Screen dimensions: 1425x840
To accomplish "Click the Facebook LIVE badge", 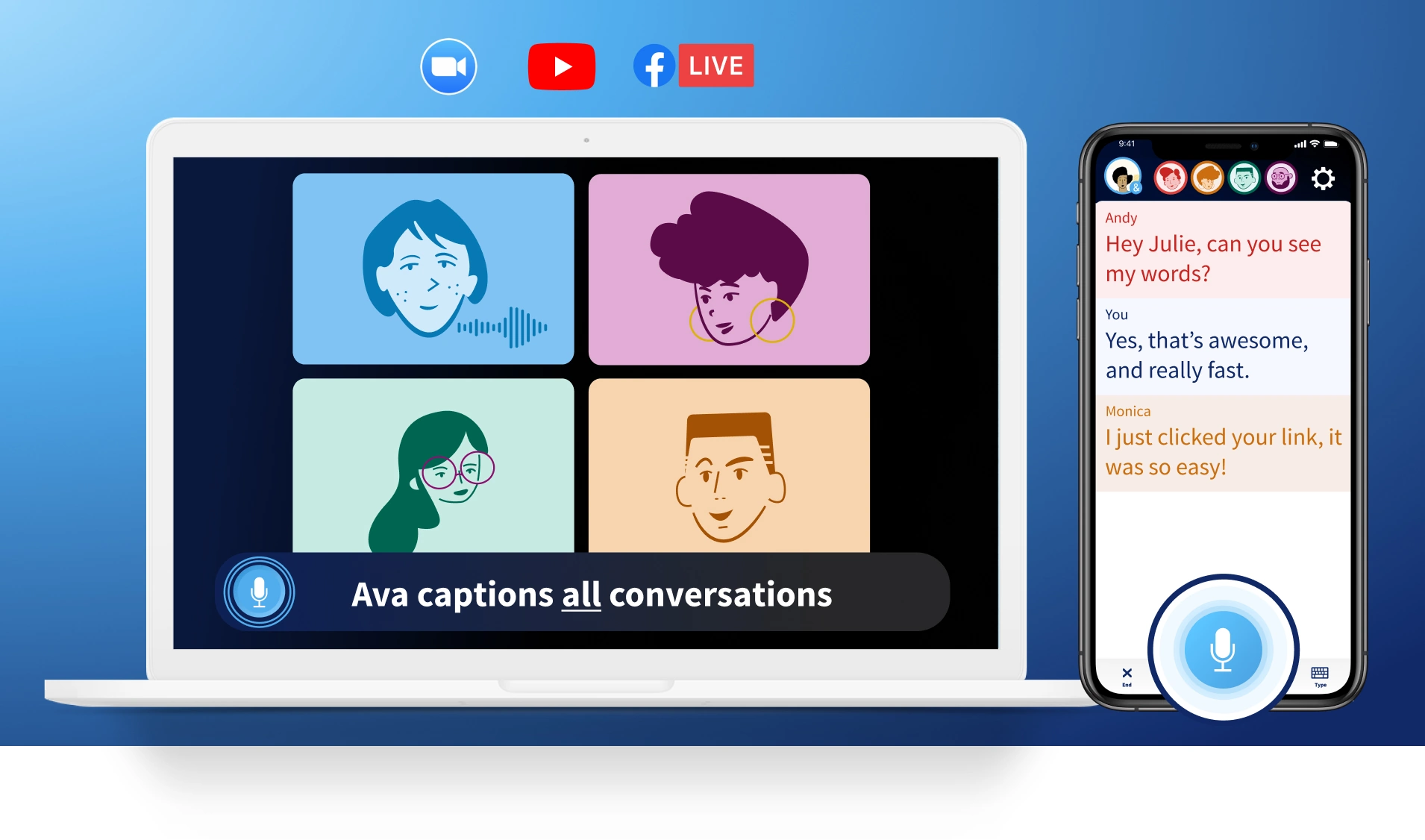I will (715, 66).
